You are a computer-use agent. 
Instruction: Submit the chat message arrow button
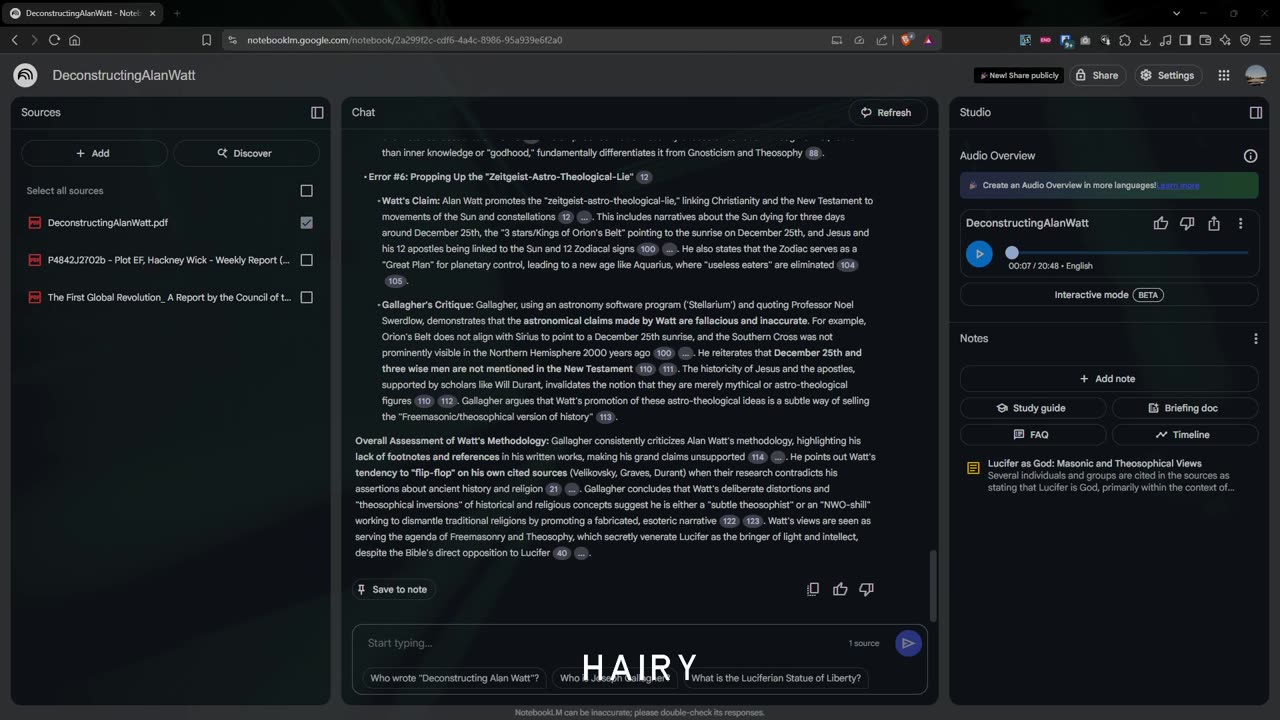(x=908, y=643)
